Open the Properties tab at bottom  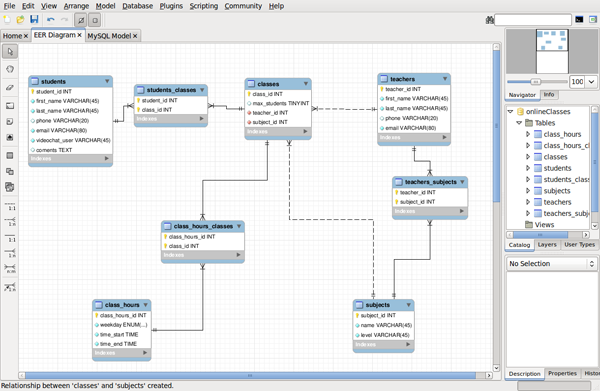point(562,373)
